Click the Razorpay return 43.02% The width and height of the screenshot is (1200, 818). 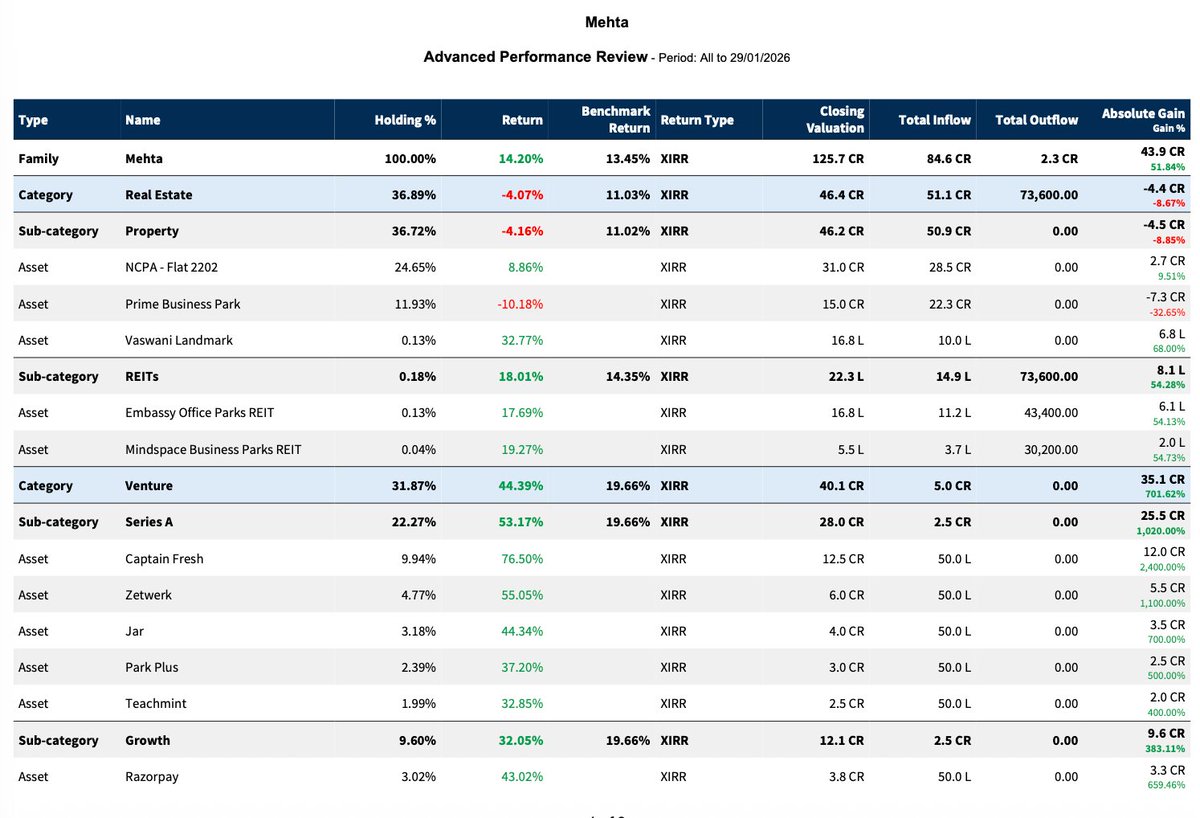click(x=523, y=777)
